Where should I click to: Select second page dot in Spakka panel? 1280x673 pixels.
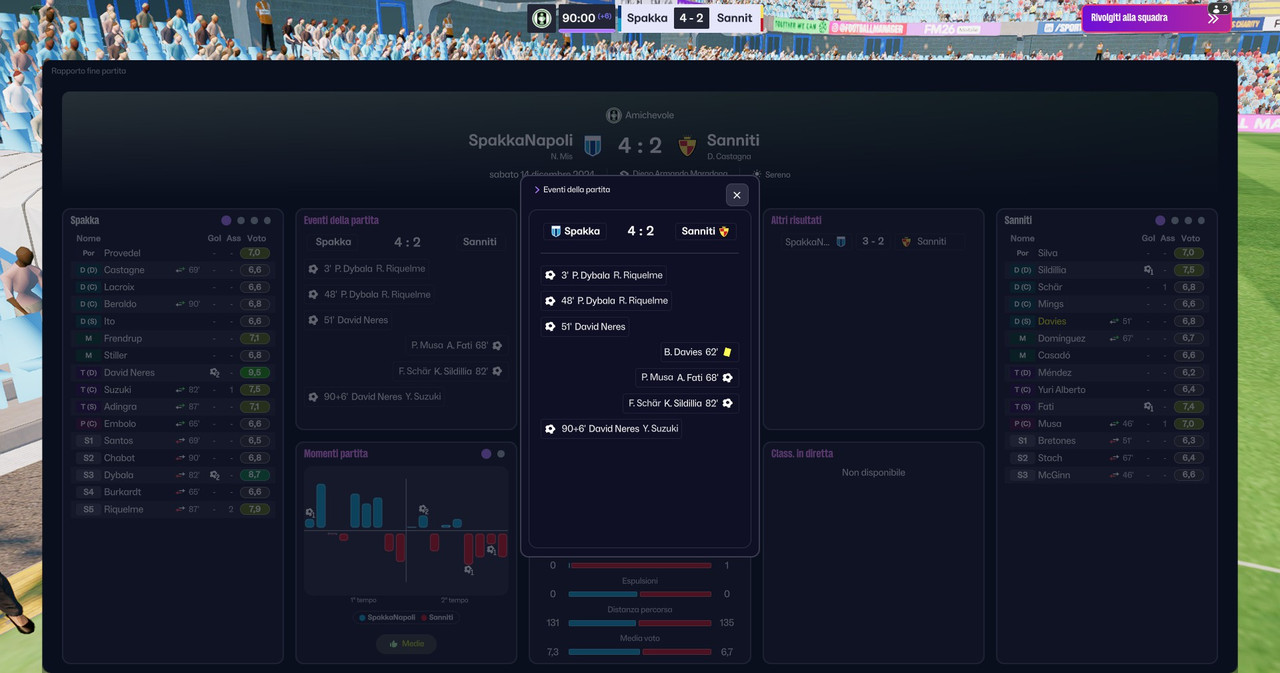click(241, 220)
